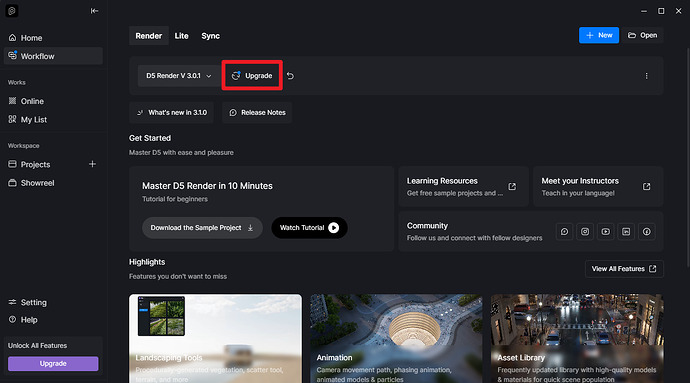Collapse the sidebar with the arrow icon
This screenshot has height=383, width=690.
point(94,11)
